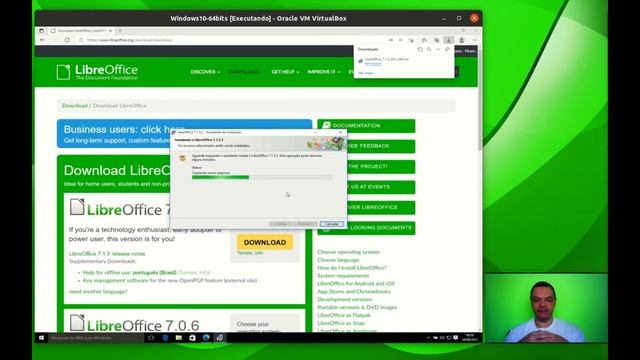This screenshot has height=360, width=640.
Task: Click Torrent, Info link under DOWNLOAD button
Action: tap(250, 253)
